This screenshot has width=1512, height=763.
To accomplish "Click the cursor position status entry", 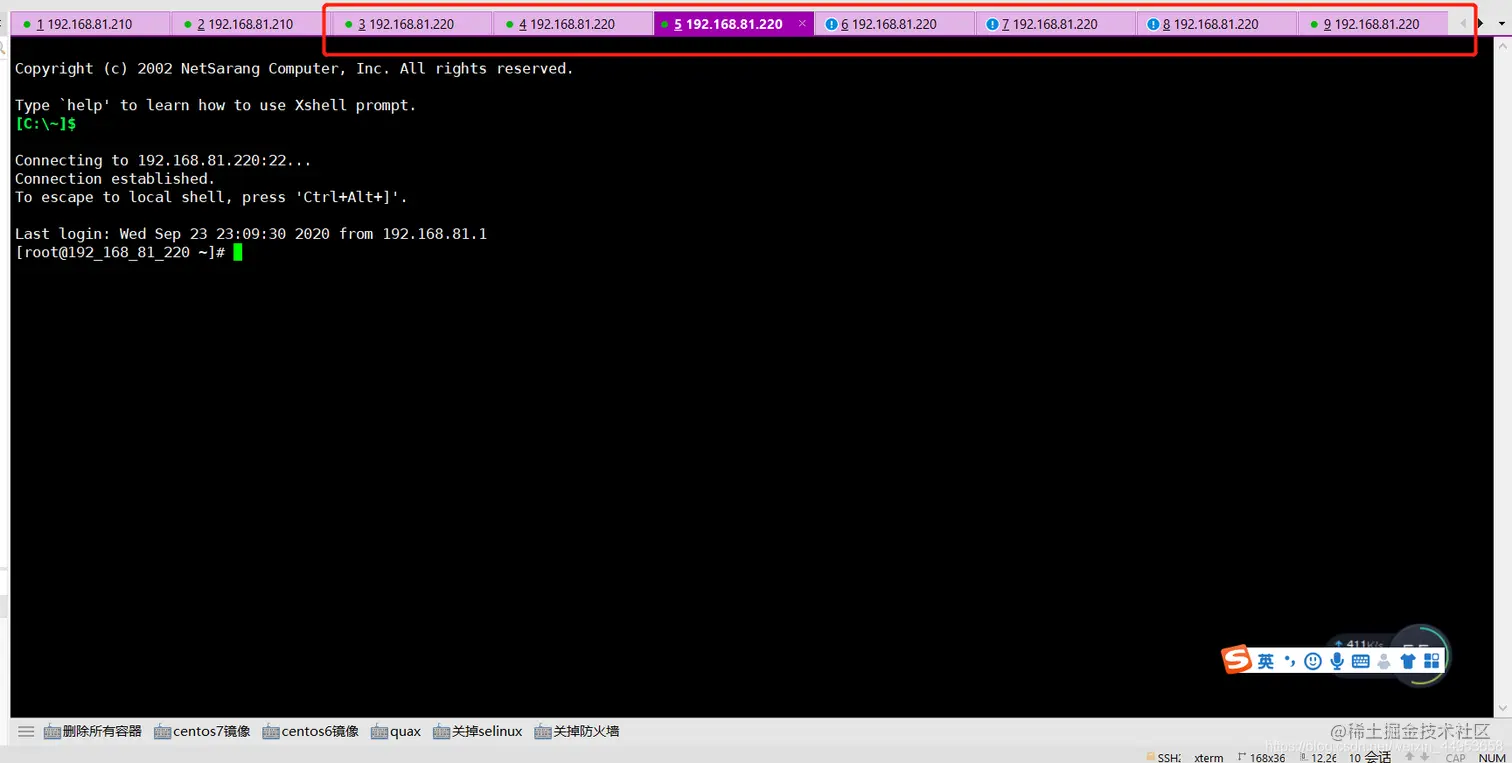I will 1319,758.
